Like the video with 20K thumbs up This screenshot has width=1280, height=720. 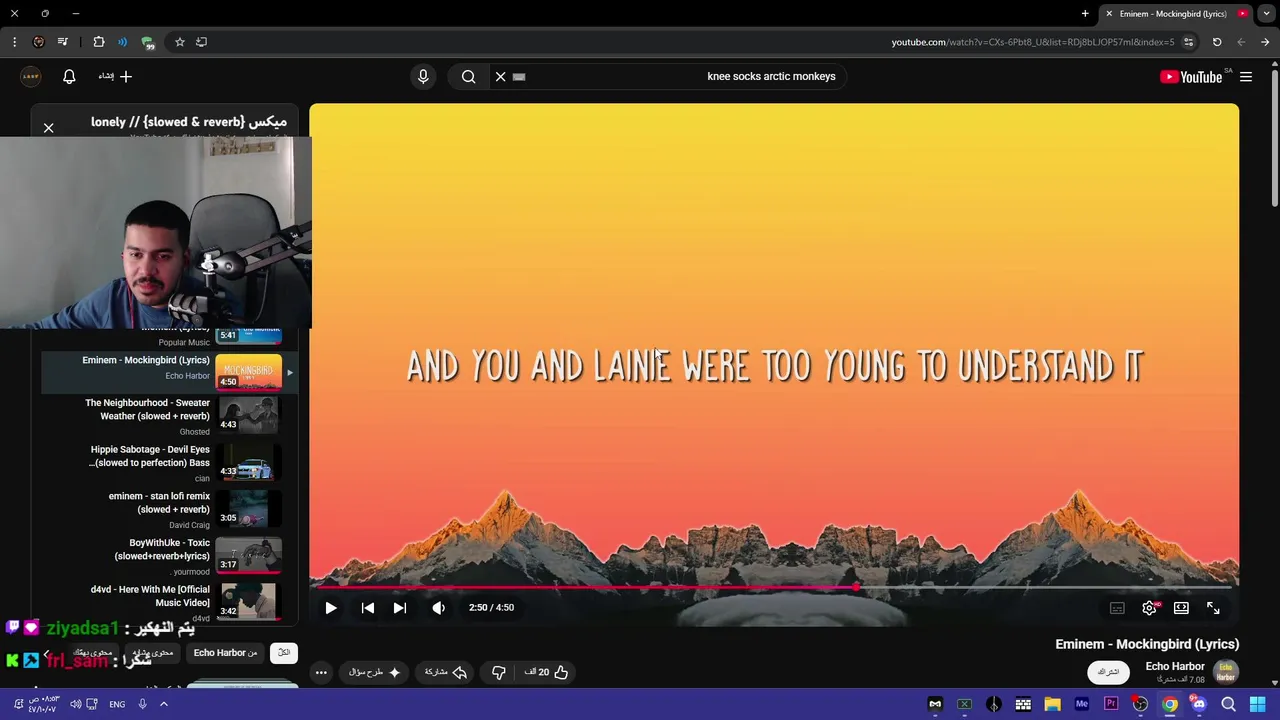(x=546, y=672)
